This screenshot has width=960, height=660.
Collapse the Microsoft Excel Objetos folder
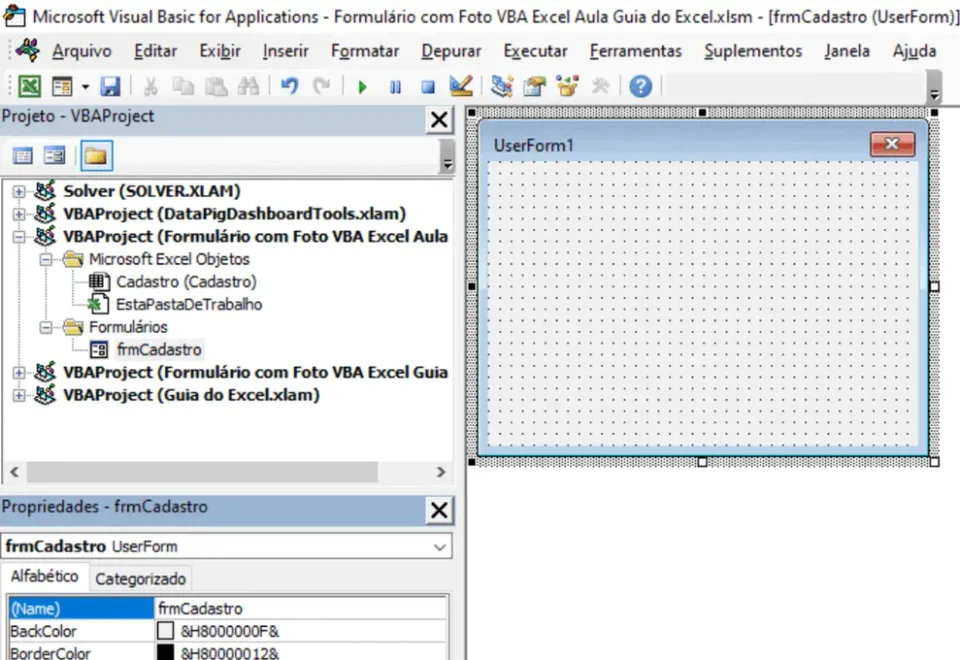46,260
